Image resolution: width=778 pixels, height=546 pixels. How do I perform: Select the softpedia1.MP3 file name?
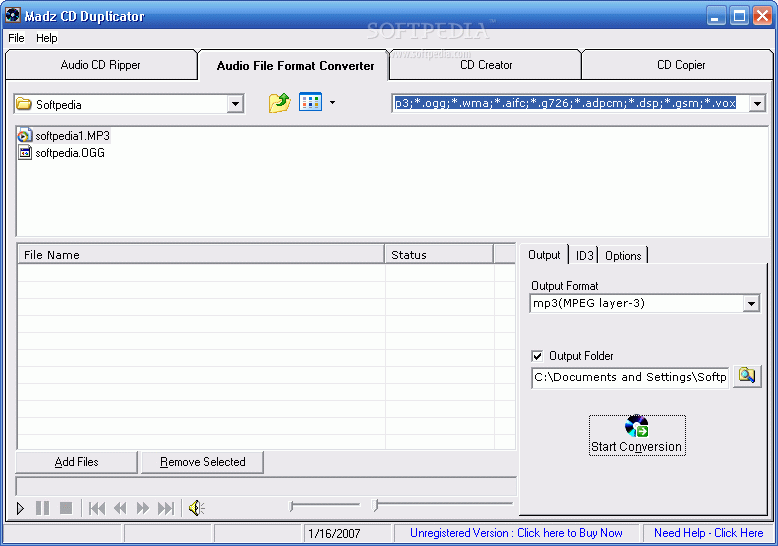pos(72,136)
